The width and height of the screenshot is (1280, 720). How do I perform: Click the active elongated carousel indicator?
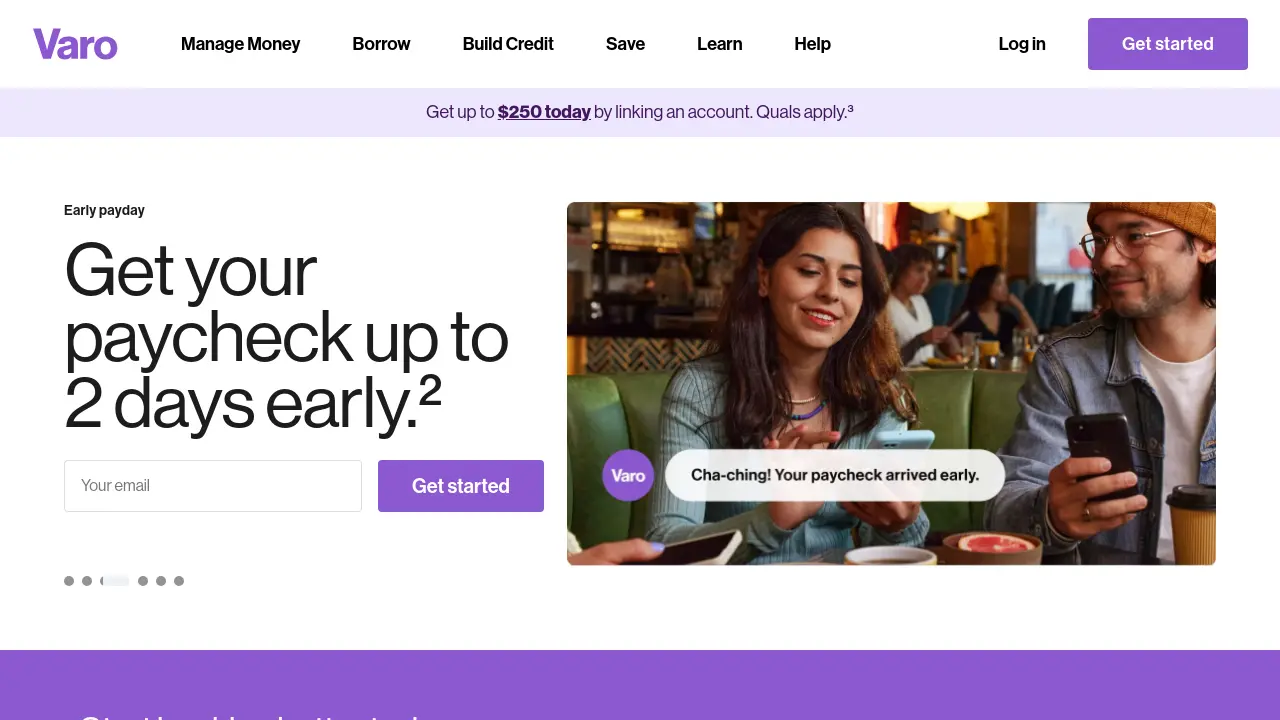point(115,581)
